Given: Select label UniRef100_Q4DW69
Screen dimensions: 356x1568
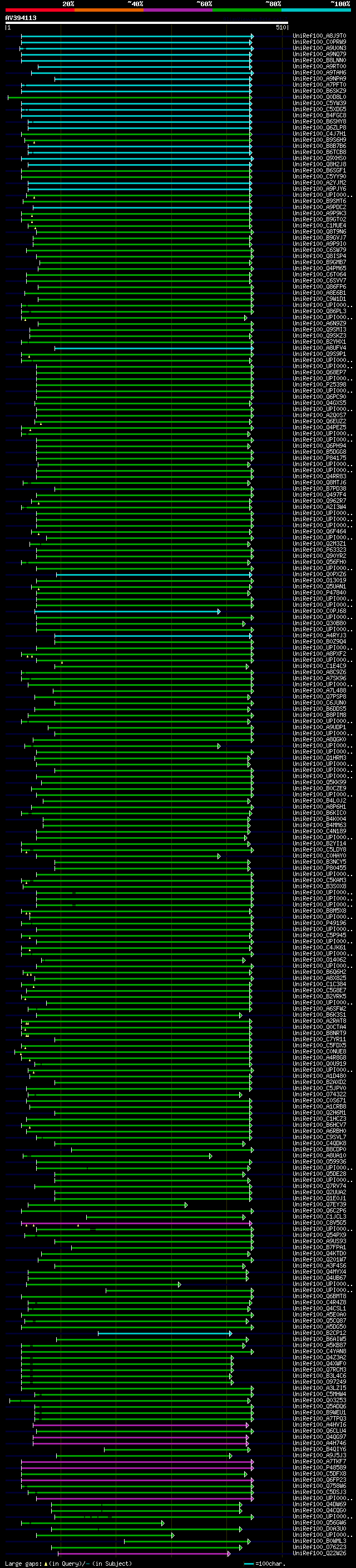Looking at the screenshot, I should [x=319, y=1504].
